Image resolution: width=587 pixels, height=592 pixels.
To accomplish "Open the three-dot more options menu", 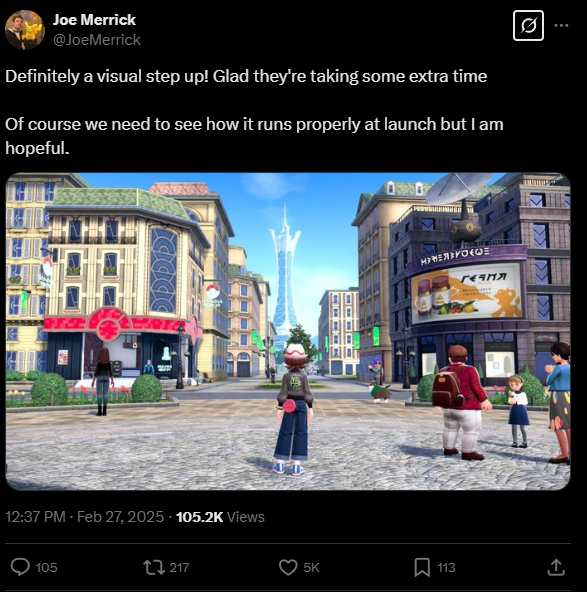I will tap(561, 26).
